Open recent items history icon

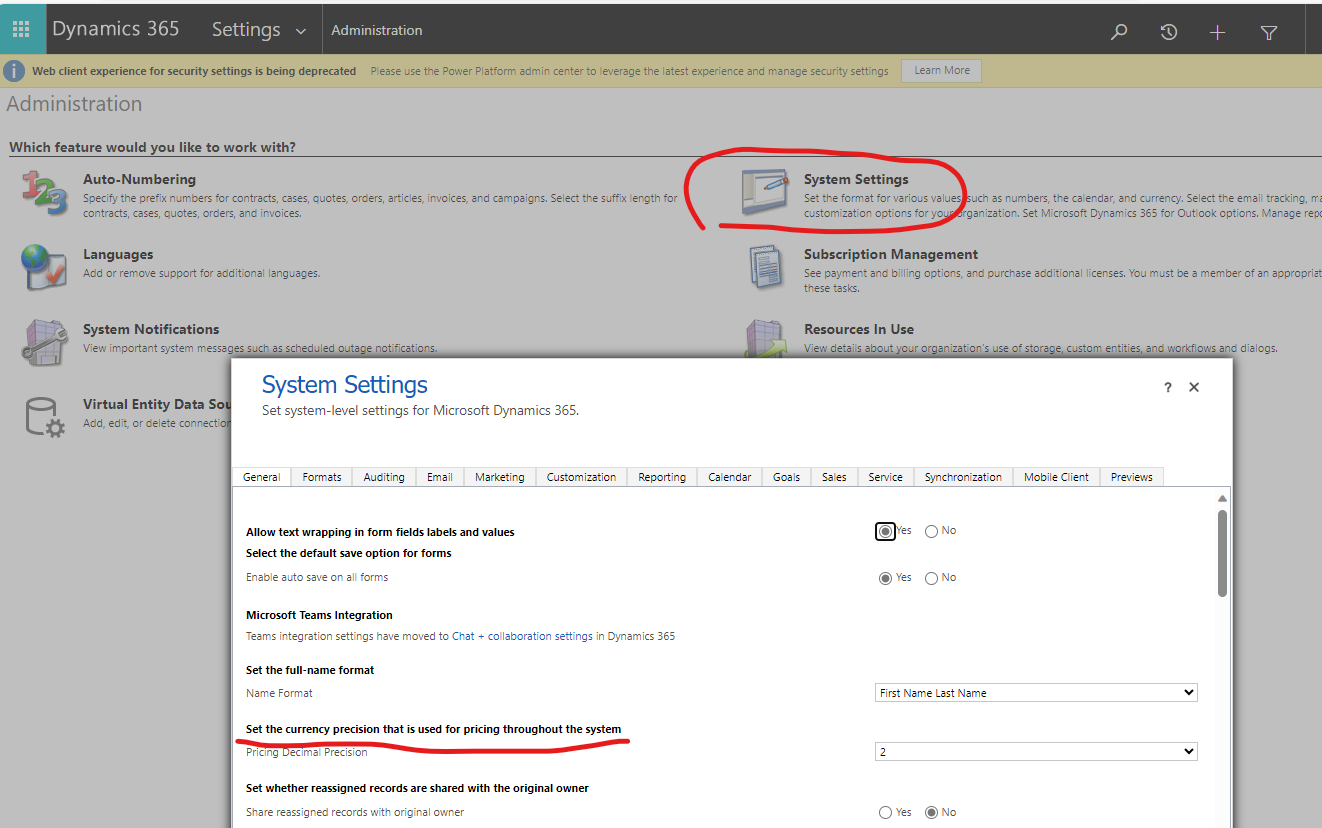[x=1168, y=32]
